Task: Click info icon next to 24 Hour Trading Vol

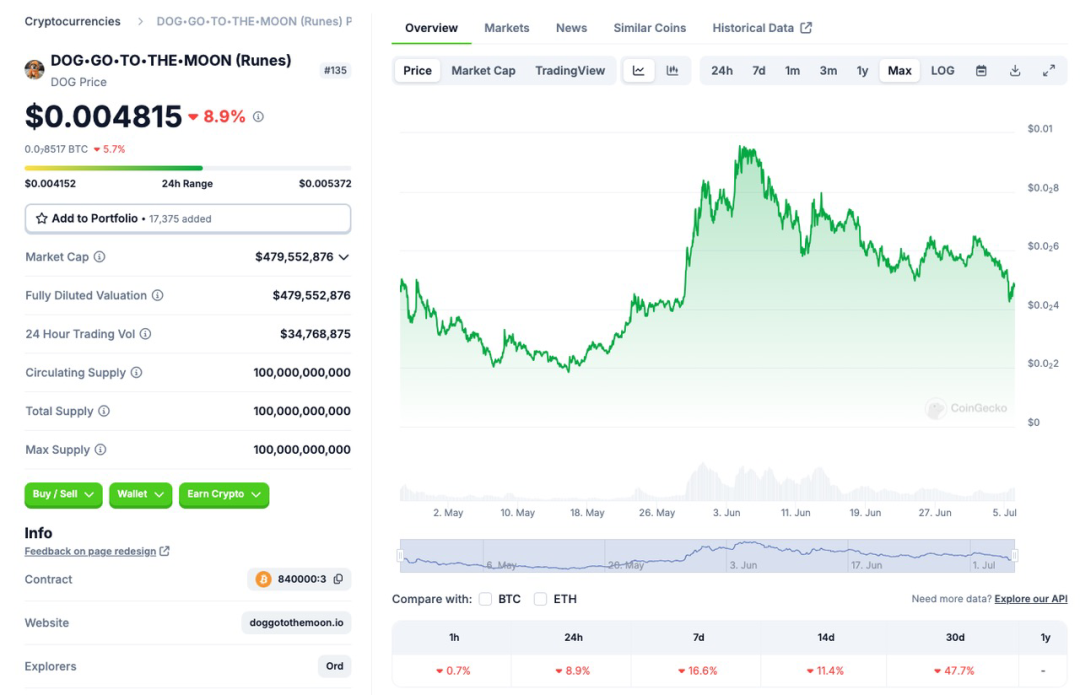Action: tap(145, 334)
